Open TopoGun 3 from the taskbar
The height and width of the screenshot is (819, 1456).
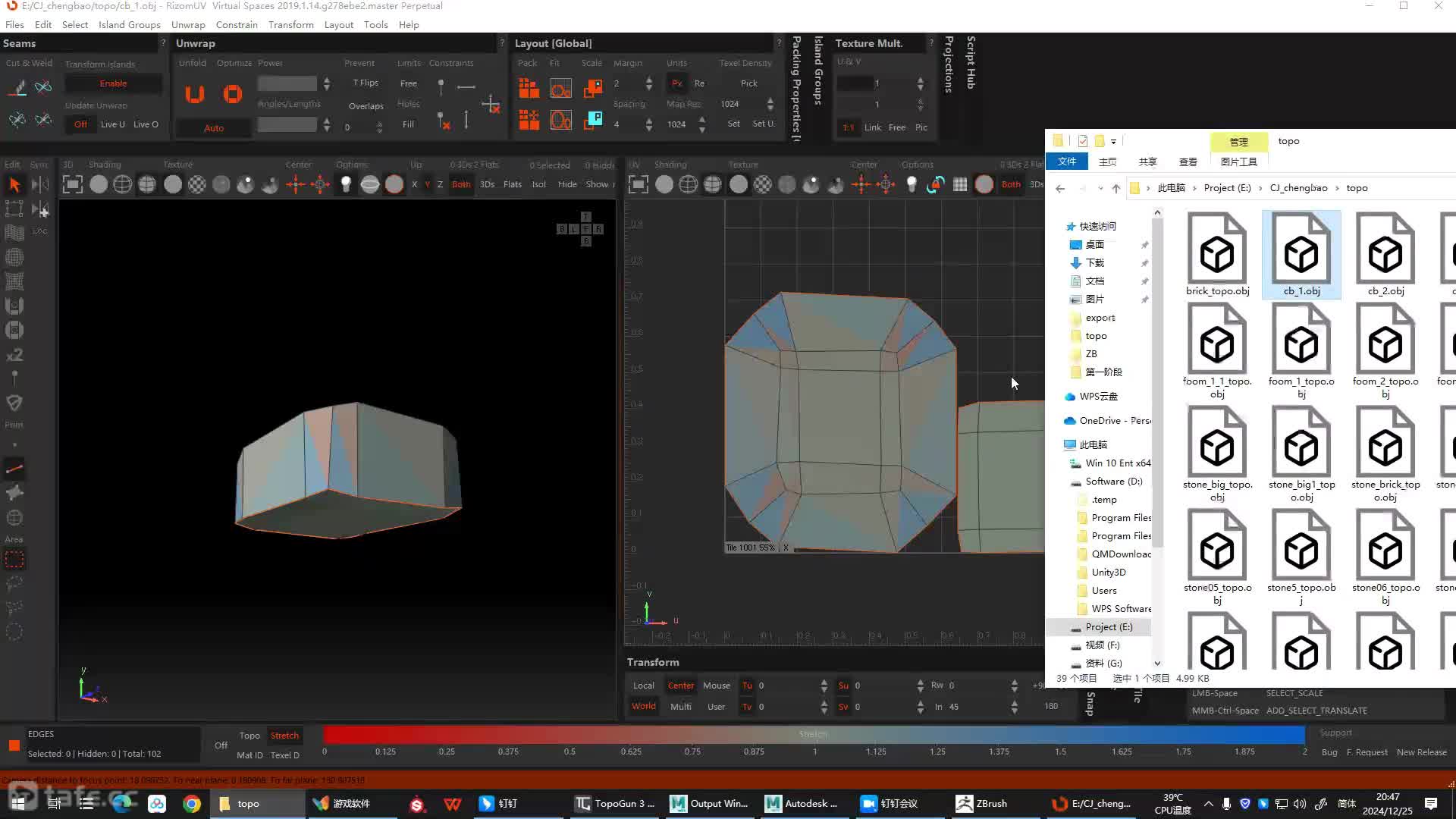615,803
